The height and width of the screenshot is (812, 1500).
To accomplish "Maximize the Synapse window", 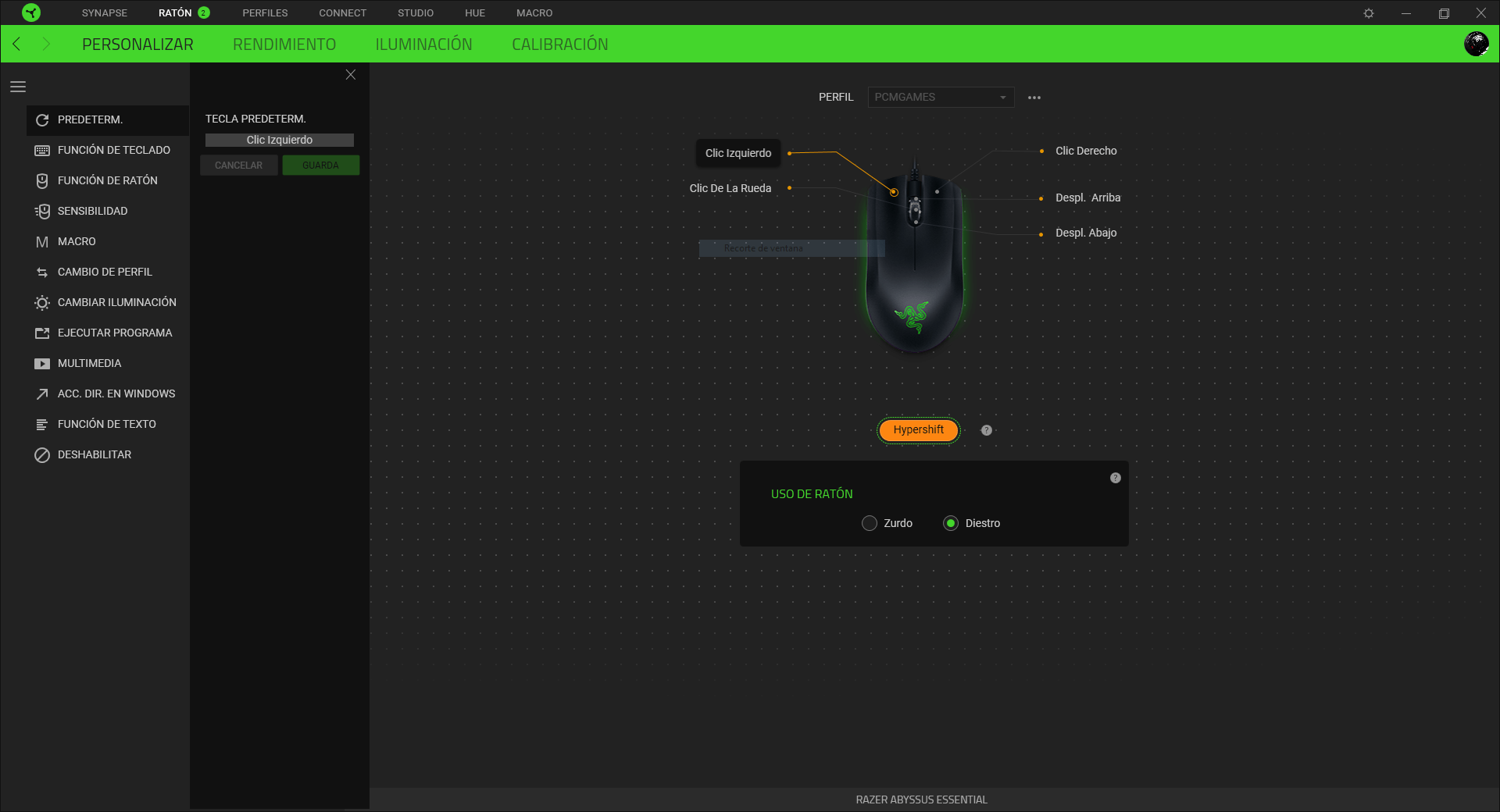I will (x=1444, y=13).
